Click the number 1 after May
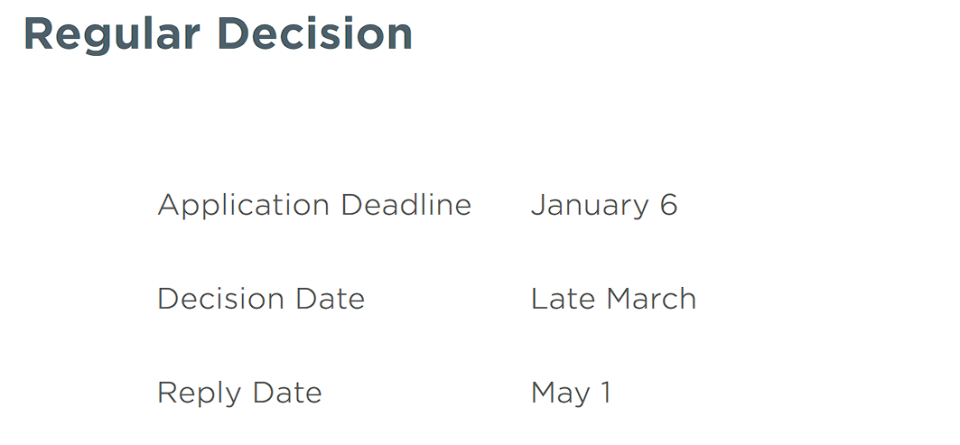Image resolution: width=960 pixels, height=445 pixels. [x=606, y=393]
